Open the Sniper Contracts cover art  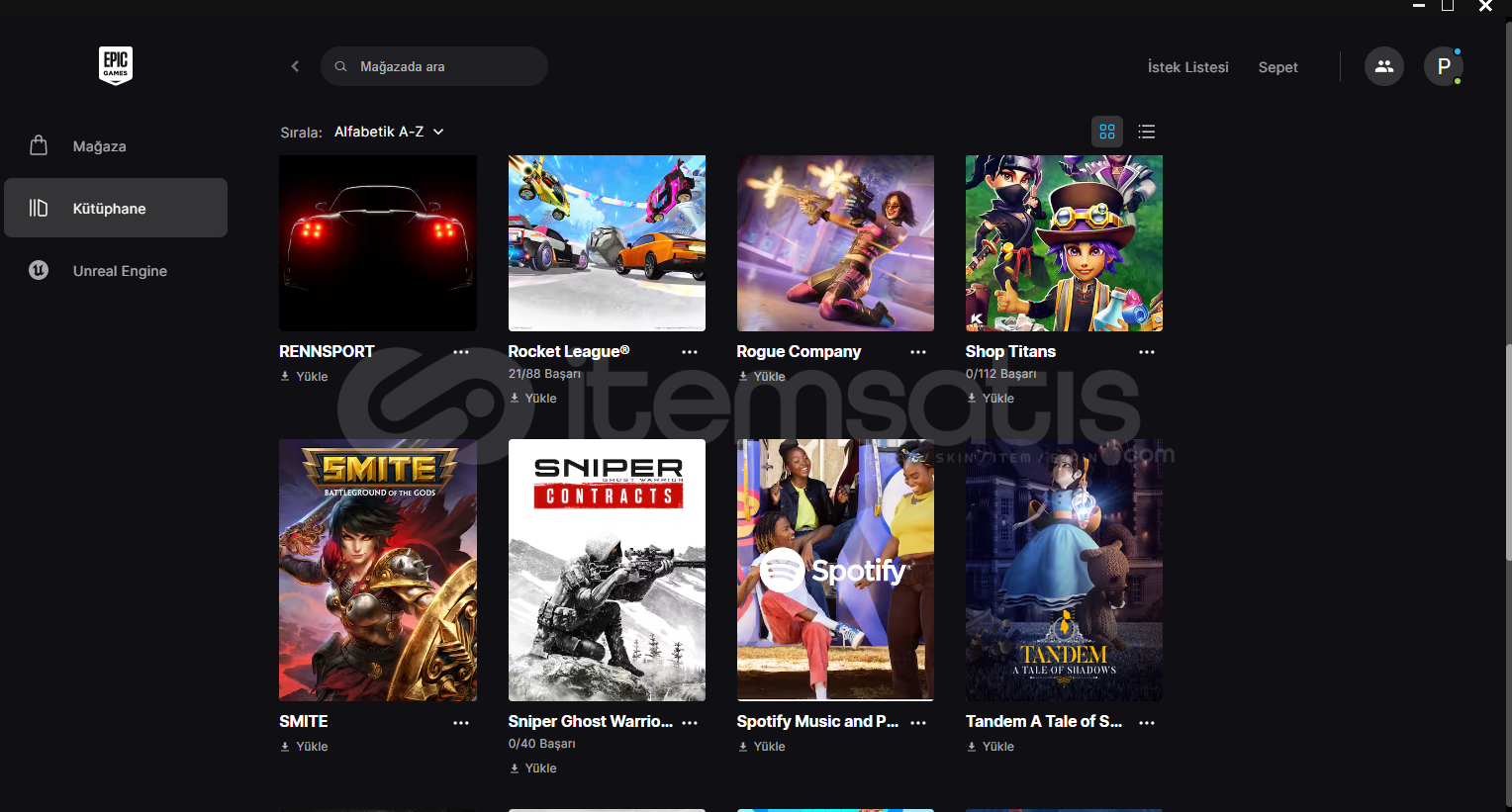607,570
